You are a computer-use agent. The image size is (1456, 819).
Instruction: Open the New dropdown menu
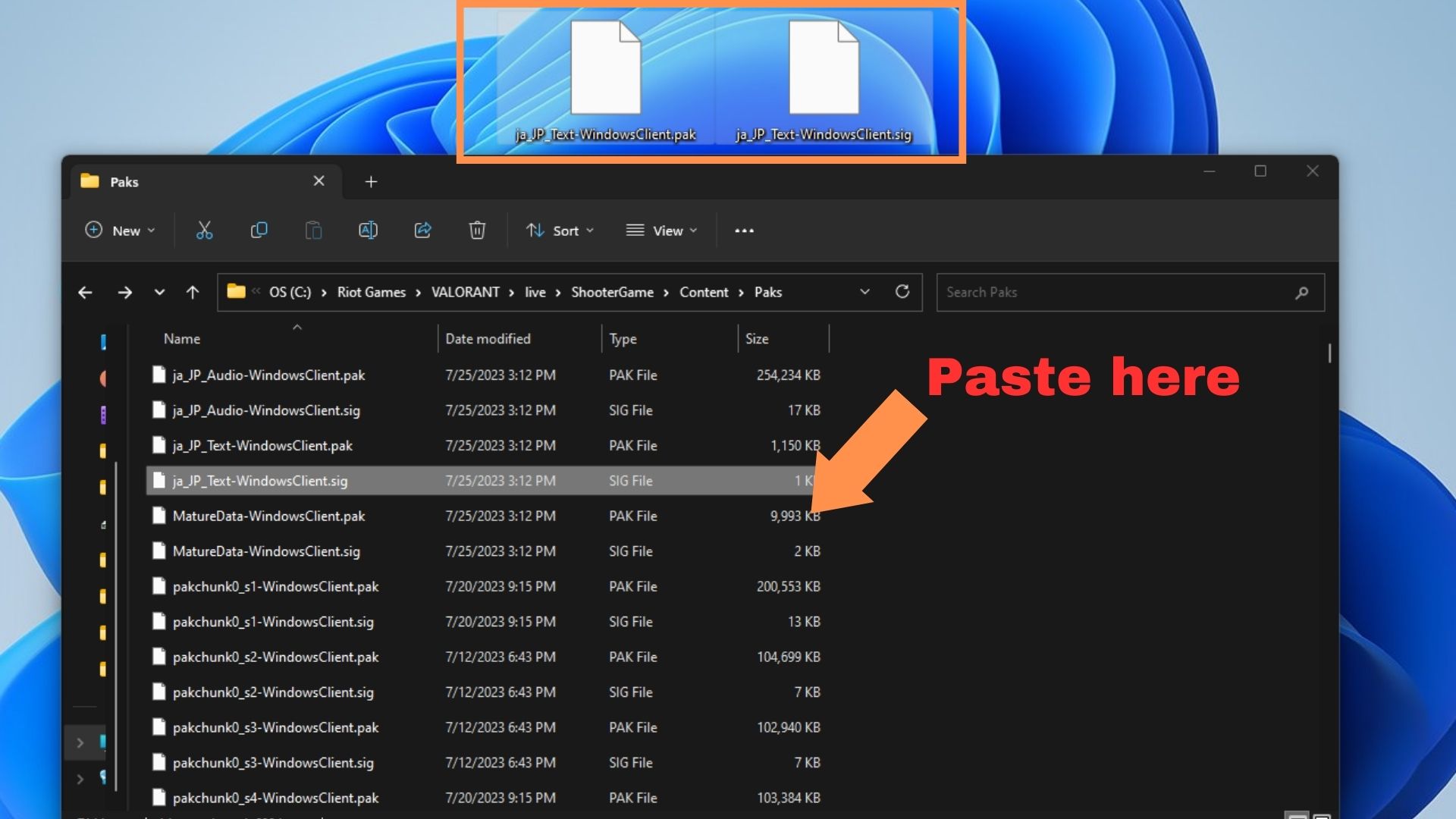coord(120,231)
